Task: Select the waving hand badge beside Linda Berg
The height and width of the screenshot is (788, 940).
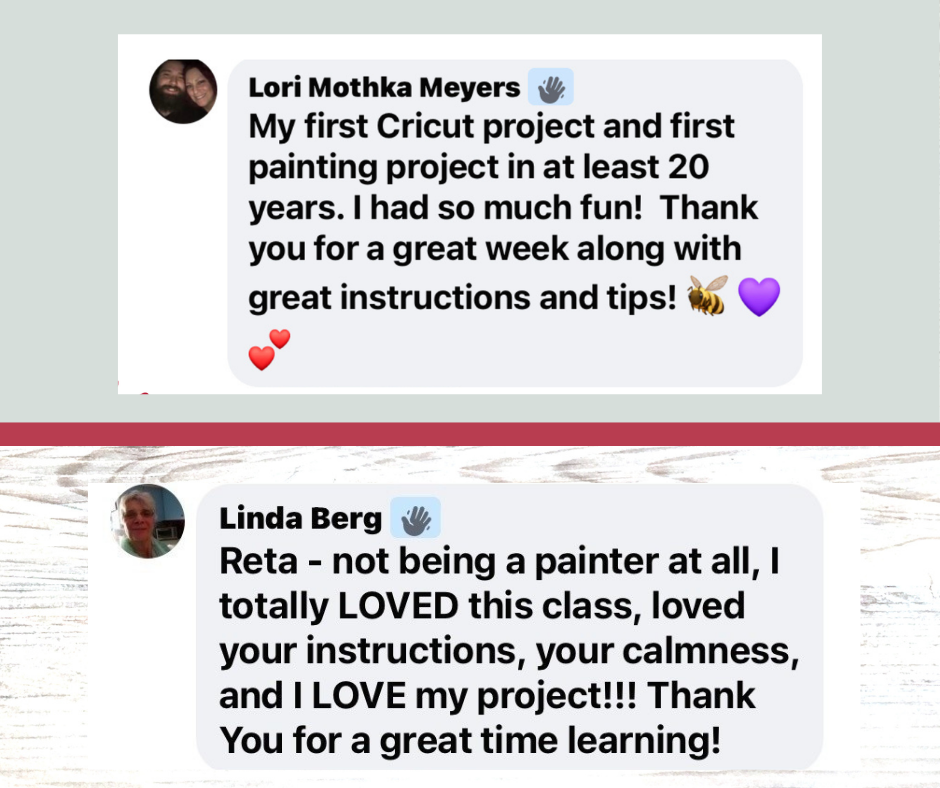Action: [415, 518]
